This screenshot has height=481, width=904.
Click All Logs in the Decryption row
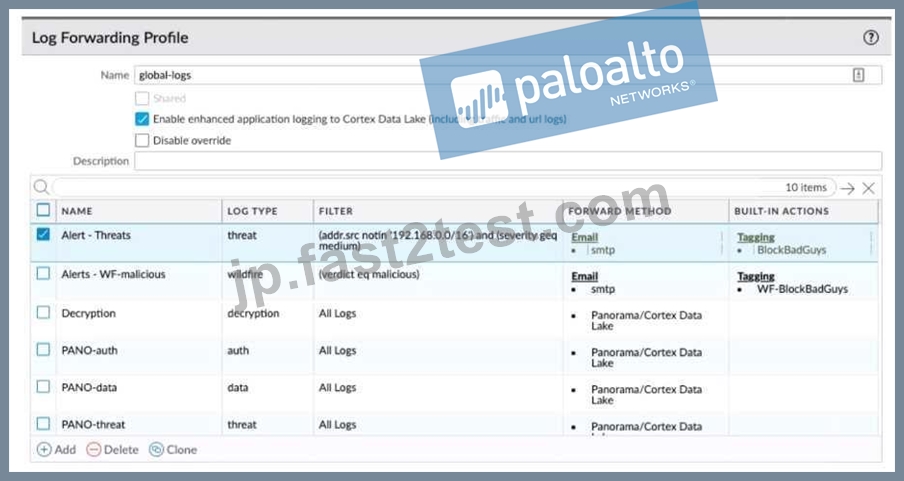coord(337,314)
